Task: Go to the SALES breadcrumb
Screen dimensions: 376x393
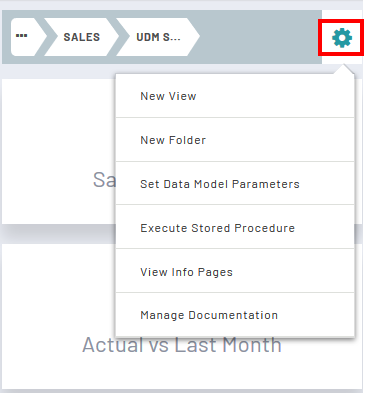Action: tap(82, 37)
